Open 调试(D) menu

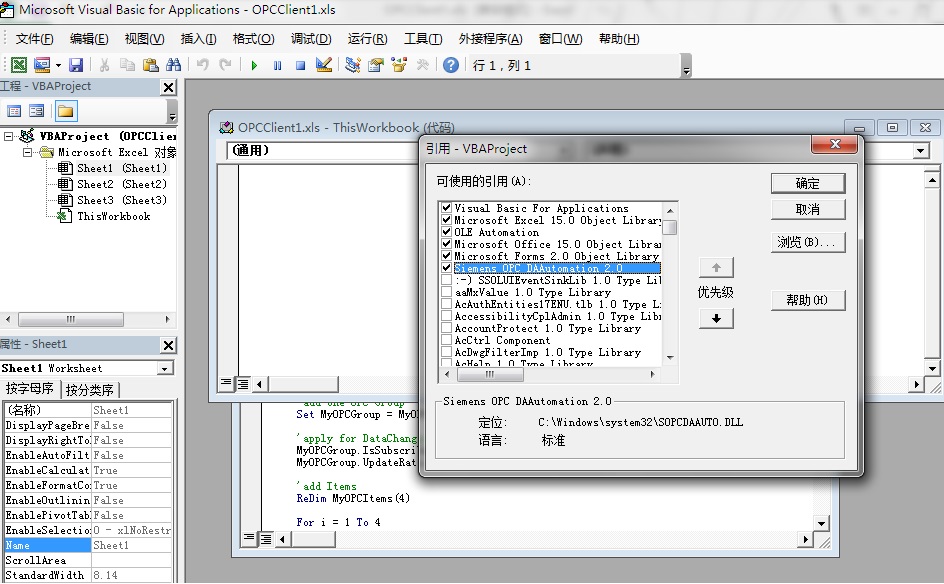coord(311,39)
